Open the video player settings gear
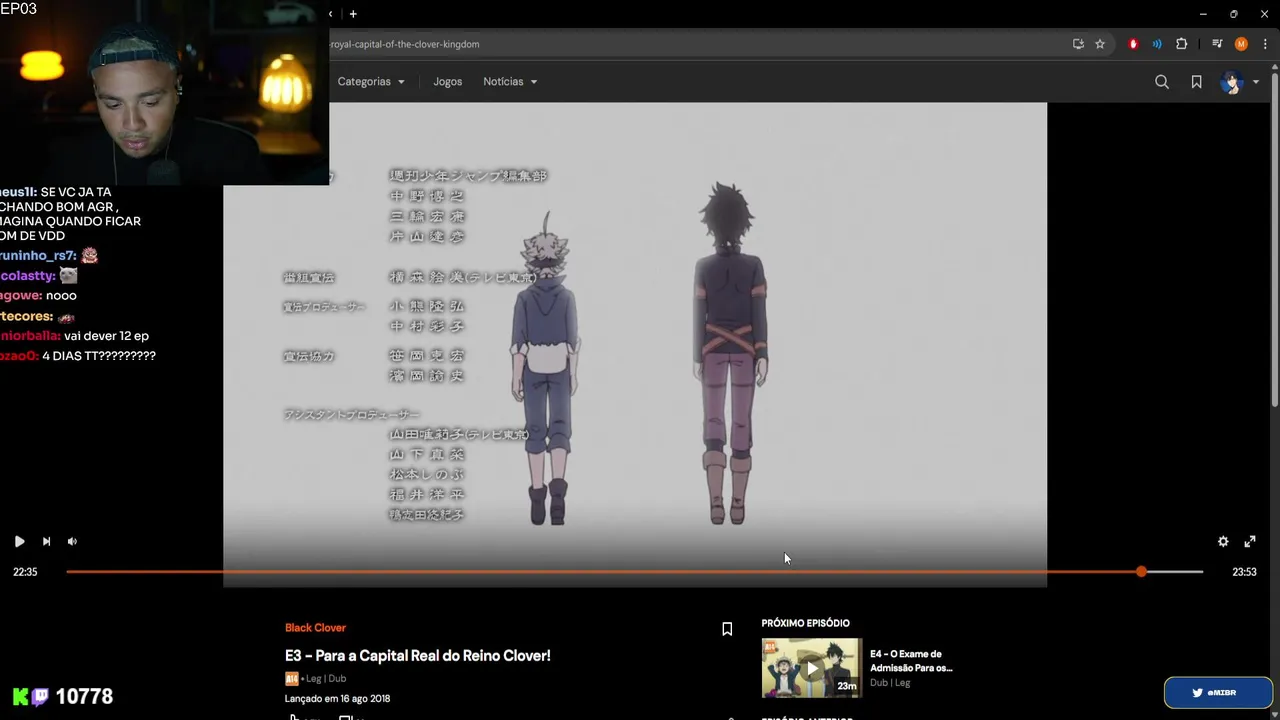This screenshot has width=1280, height=720. pos(1223,541)
